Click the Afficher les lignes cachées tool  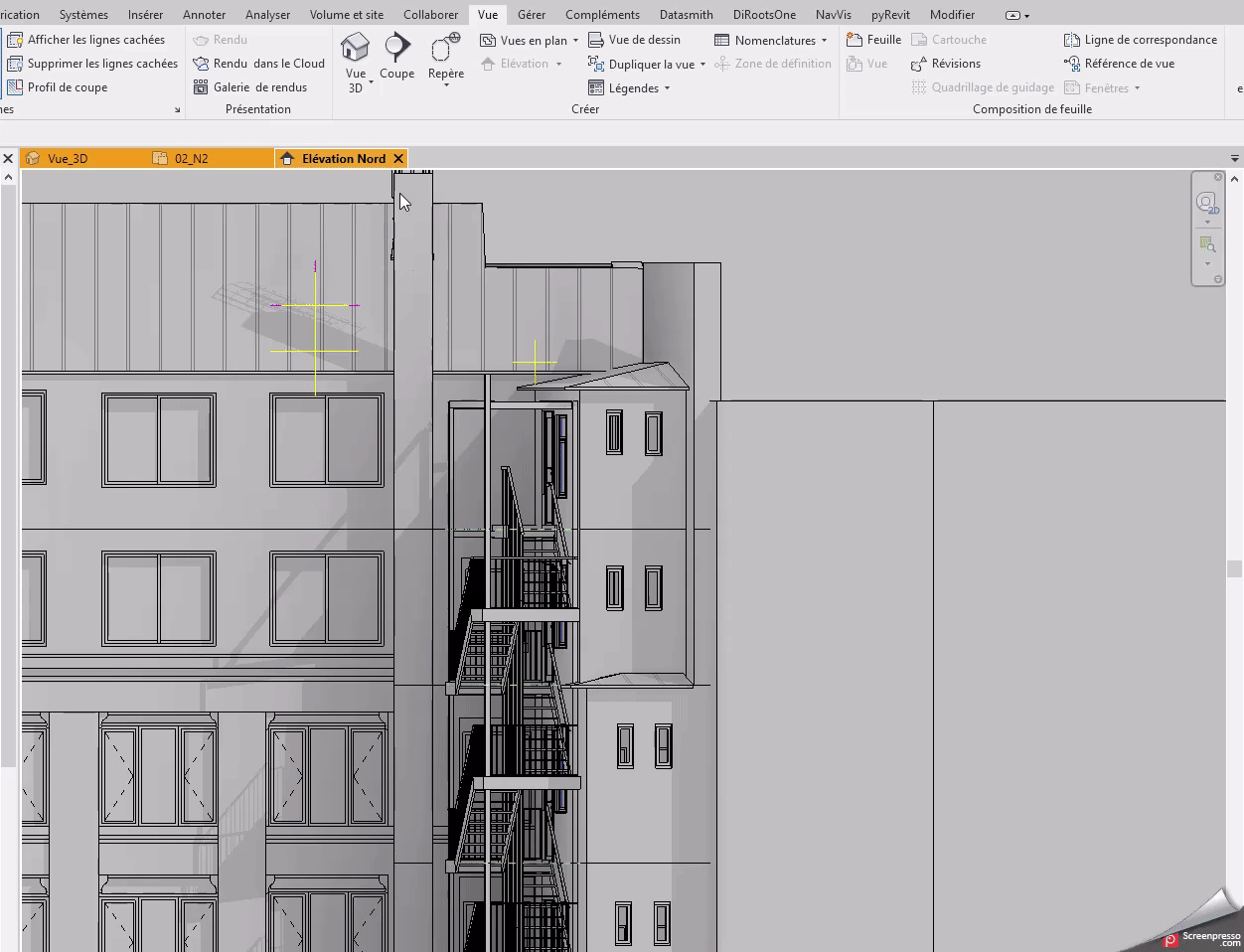[x=85, y=40]
